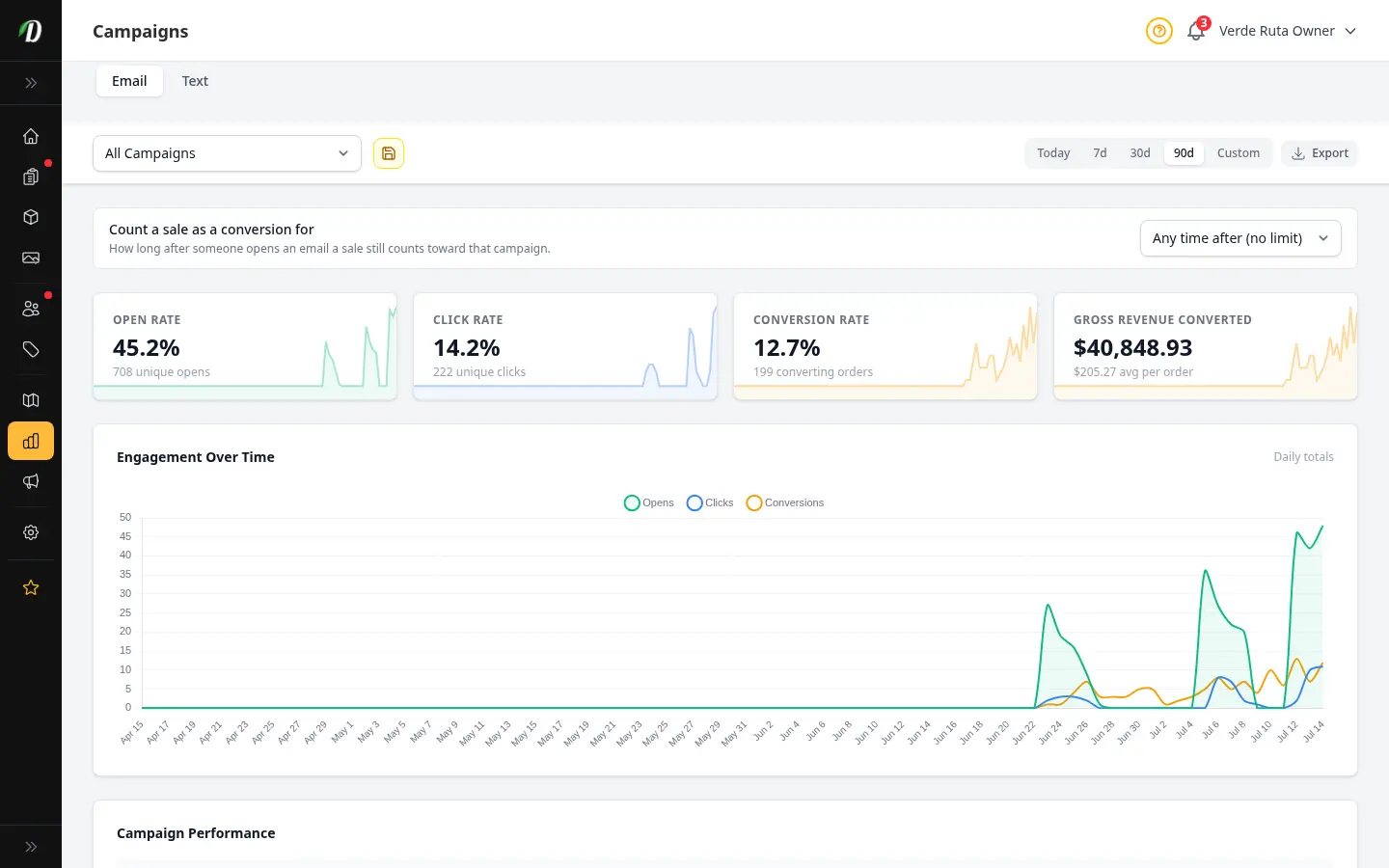1389x868 pixels.
Task: Click the green D logo icon
Action: click(x=31, y=31)
